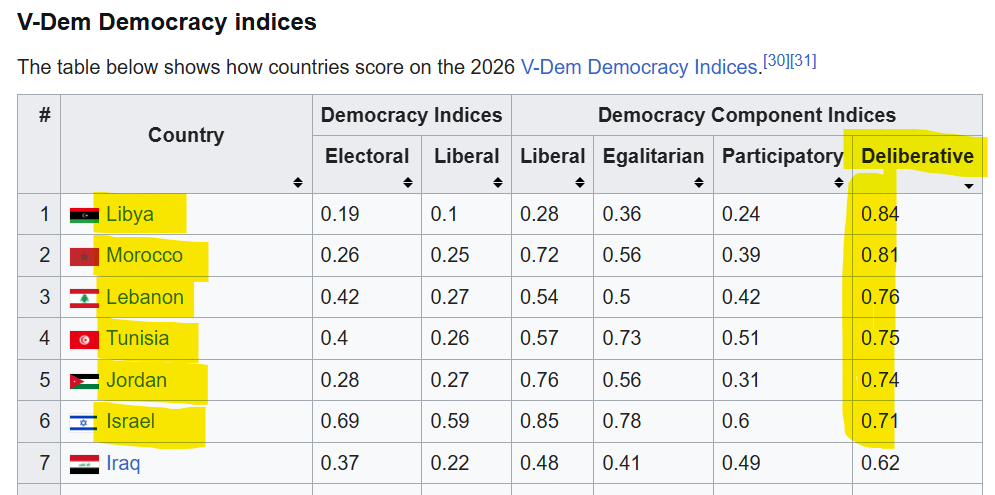Image resolution: width=995 pixels, height=495 pixels.
Task: Sort by Deliberative column arrow
Action: coord(968,185)
